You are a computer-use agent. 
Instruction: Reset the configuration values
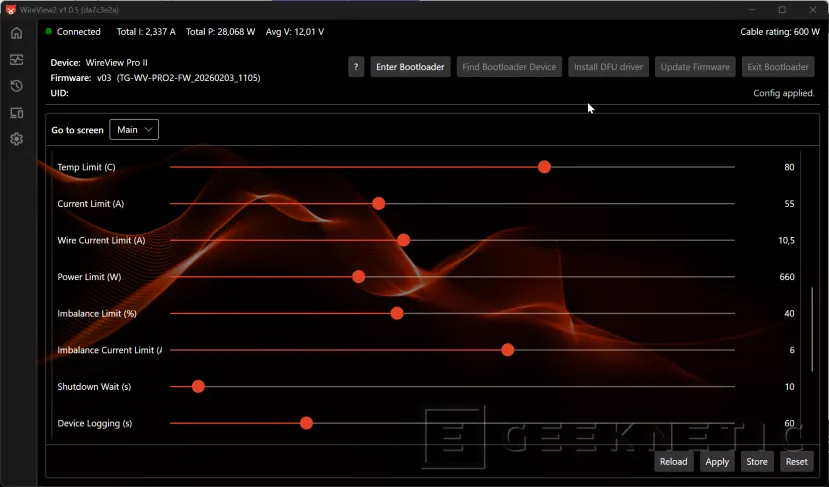tap(796, 462)
